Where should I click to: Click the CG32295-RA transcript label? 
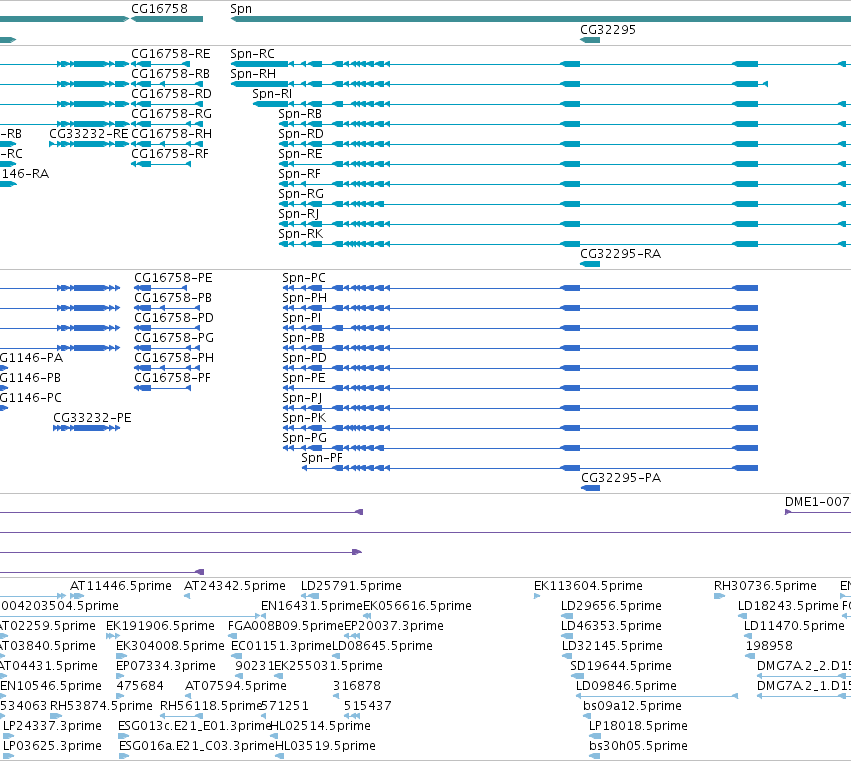point(621,254)
